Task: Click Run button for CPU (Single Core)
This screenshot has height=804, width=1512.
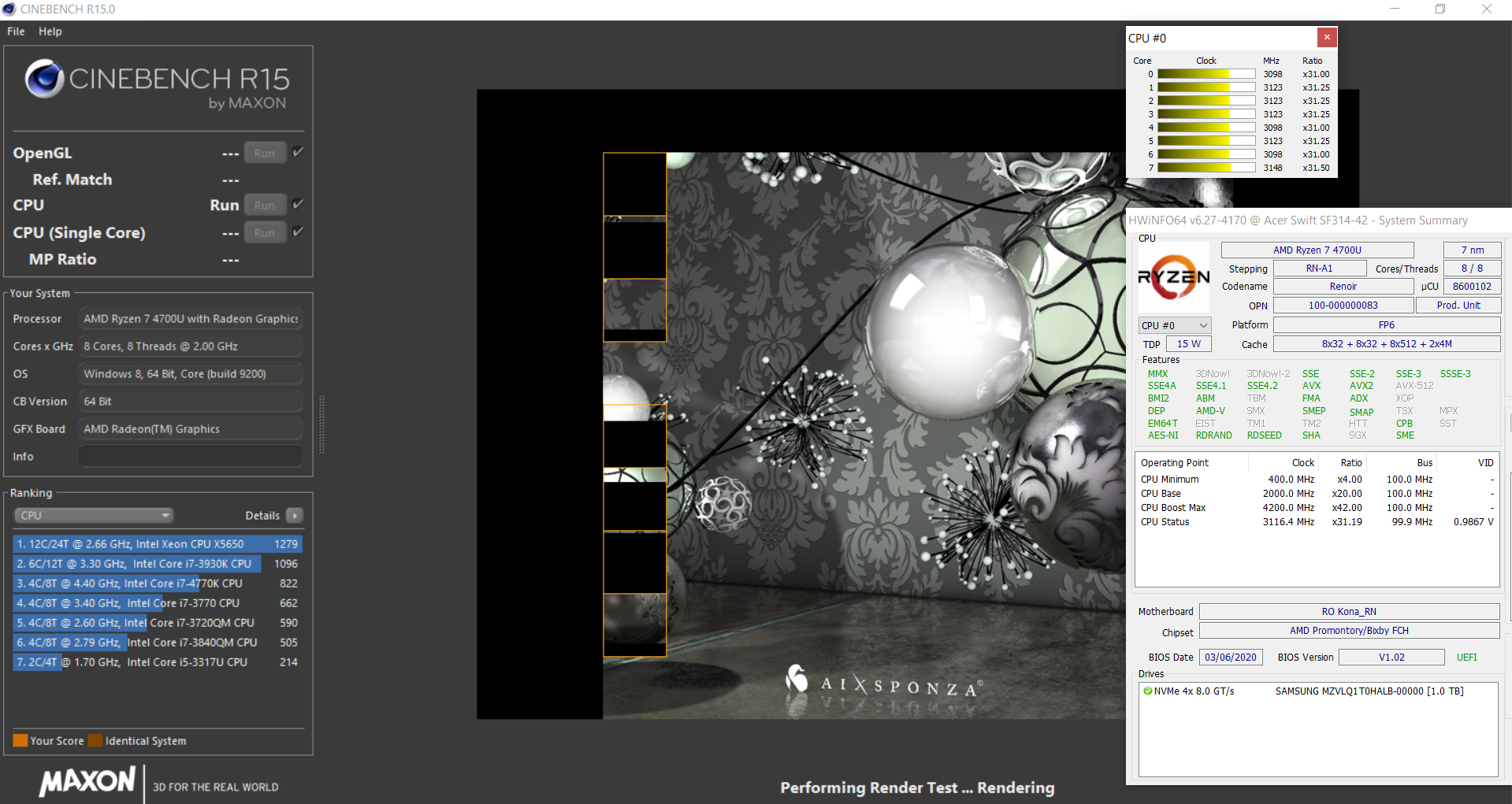Action: coord(265,232)
